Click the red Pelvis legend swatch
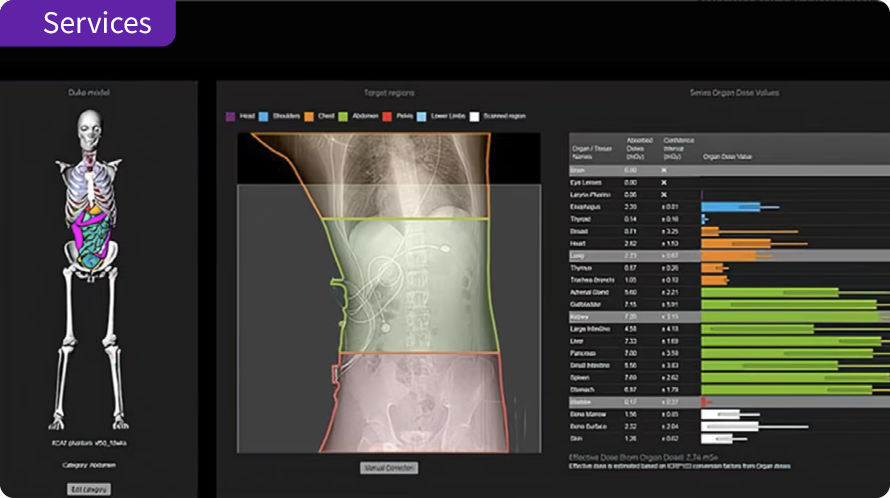 (387, 116)
